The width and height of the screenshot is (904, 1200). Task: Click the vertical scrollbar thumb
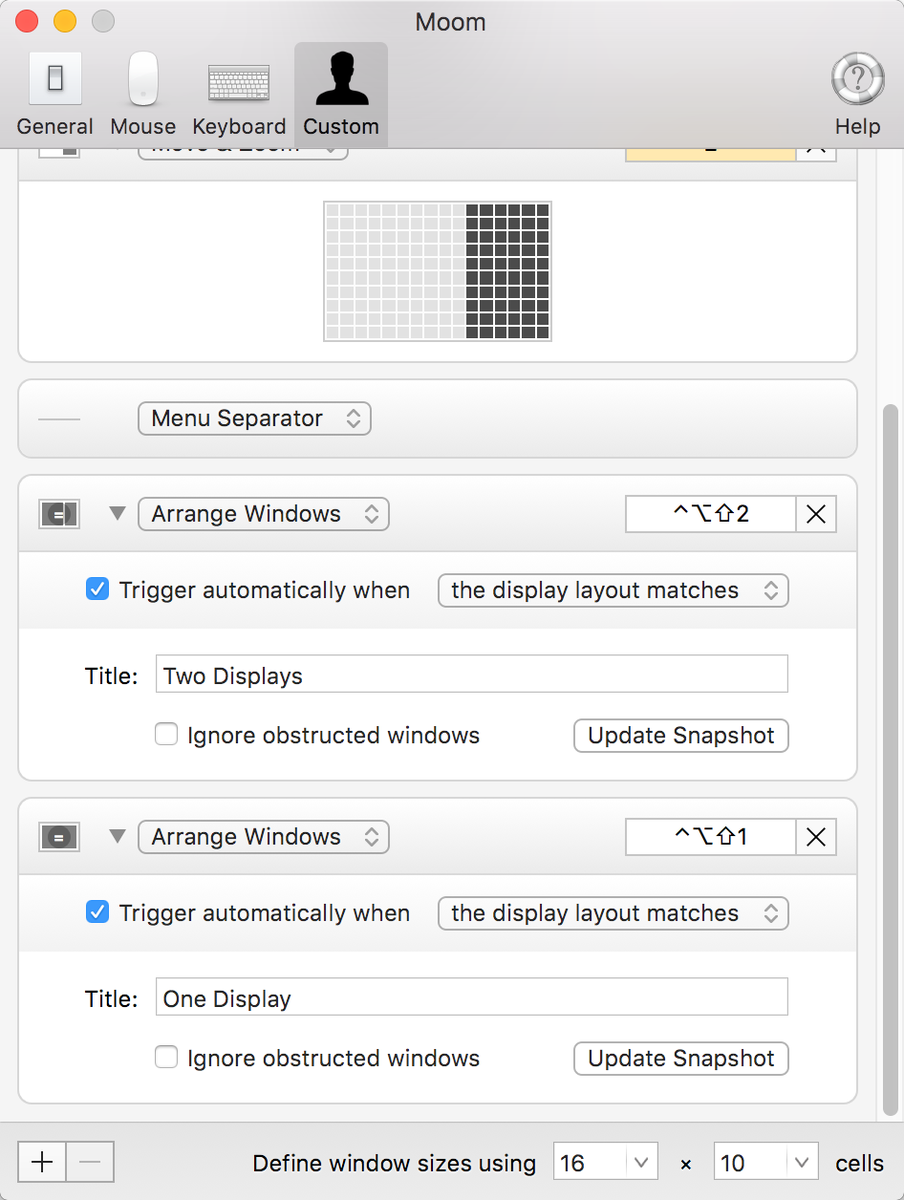click(890, 760)
